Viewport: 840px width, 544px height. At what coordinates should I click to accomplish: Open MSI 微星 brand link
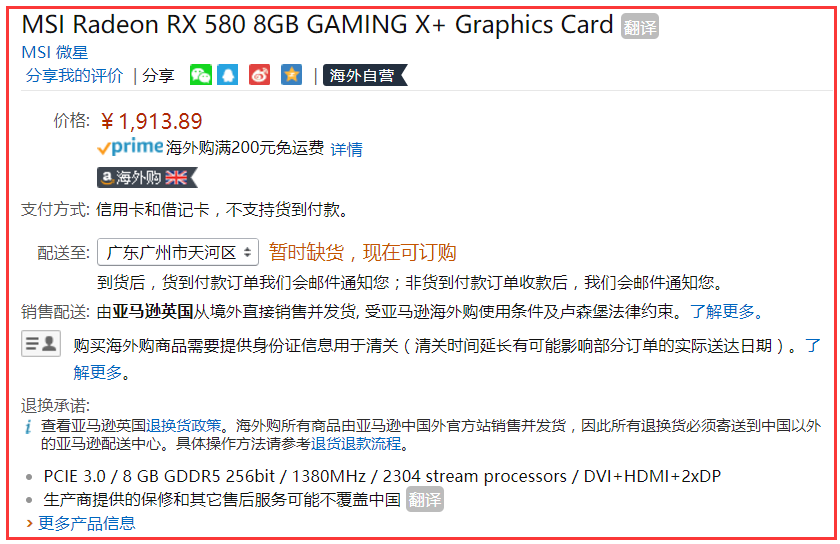[55, 53]
